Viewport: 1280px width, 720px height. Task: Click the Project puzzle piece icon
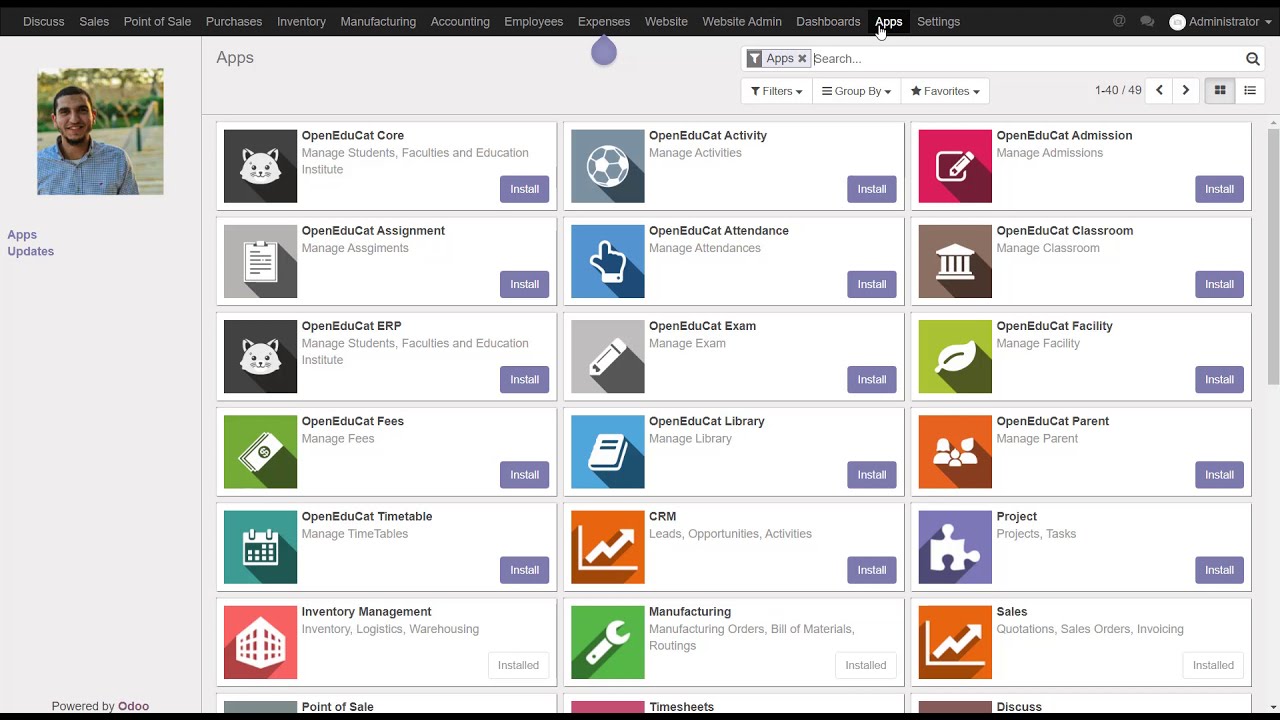955,547
